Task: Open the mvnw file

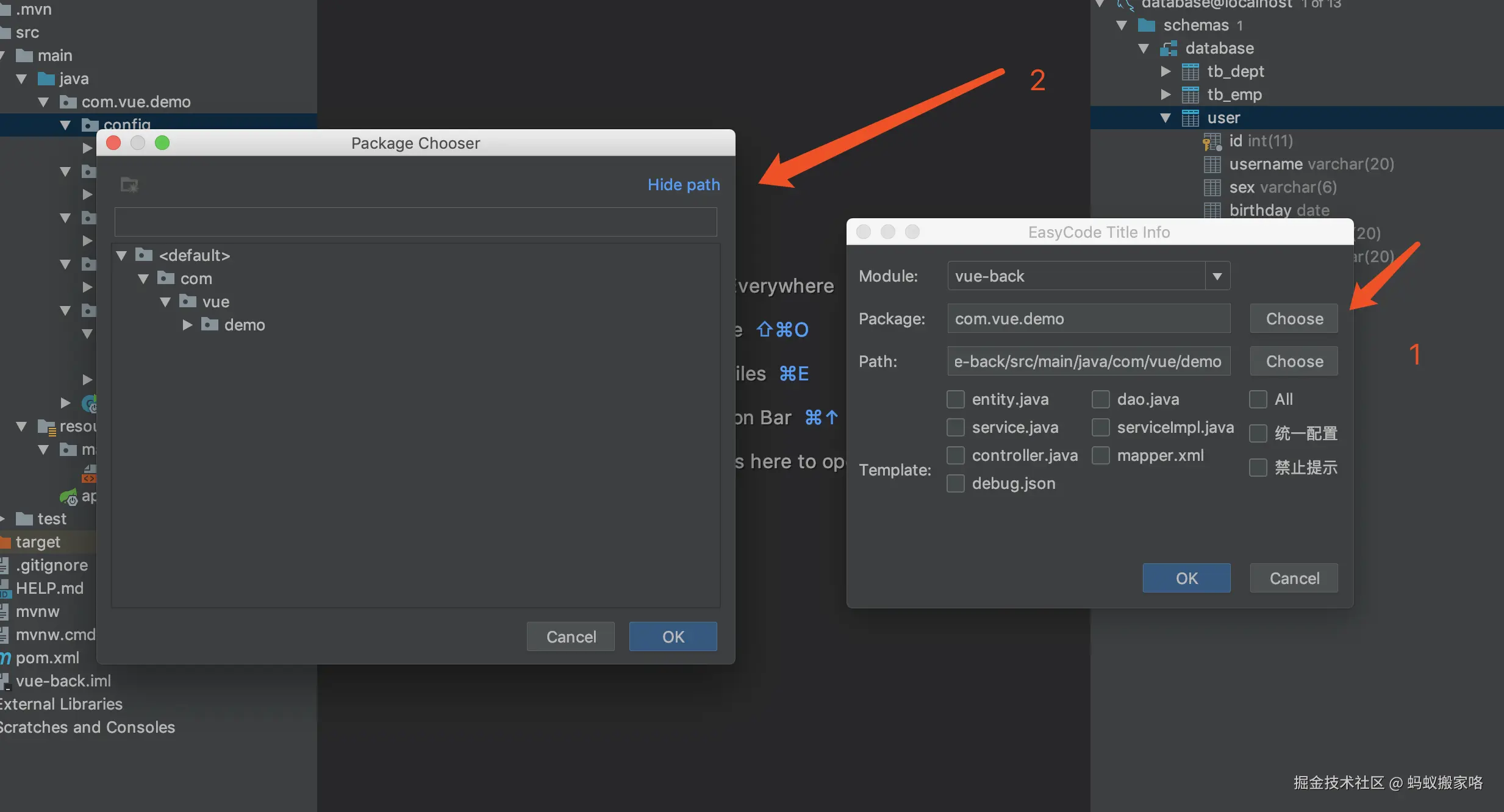Action: [37, 611]
